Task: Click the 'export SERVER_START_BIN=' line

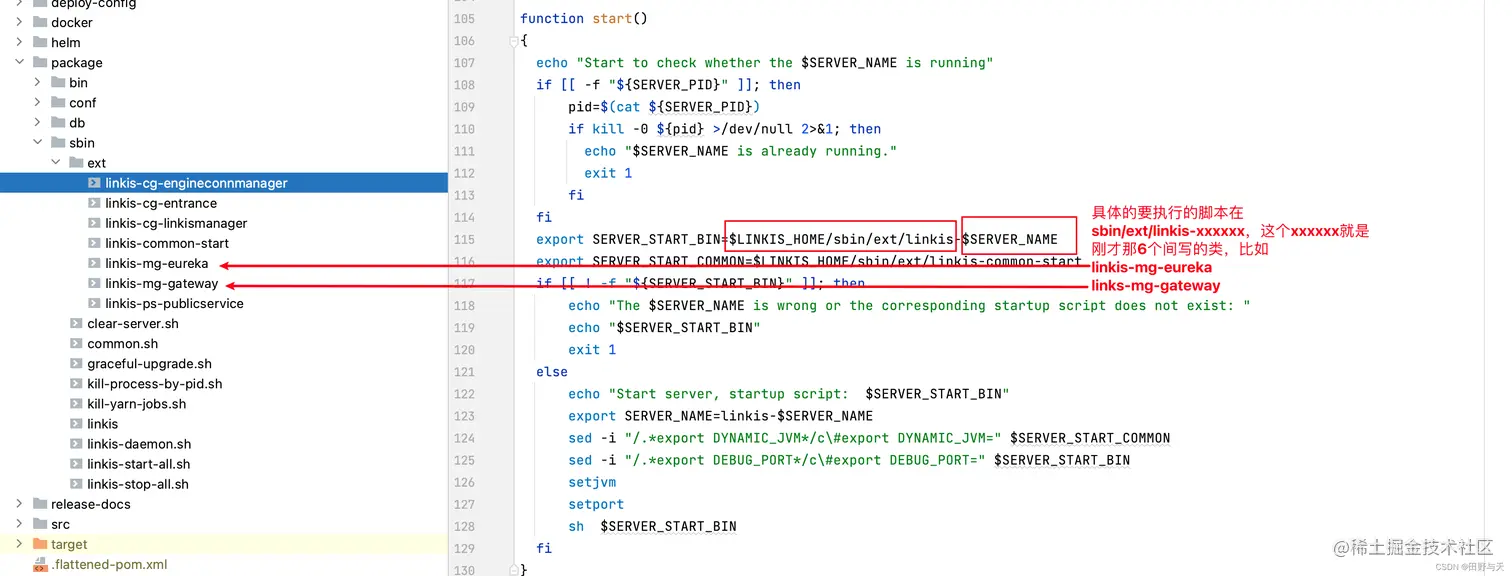Action: 797,239
